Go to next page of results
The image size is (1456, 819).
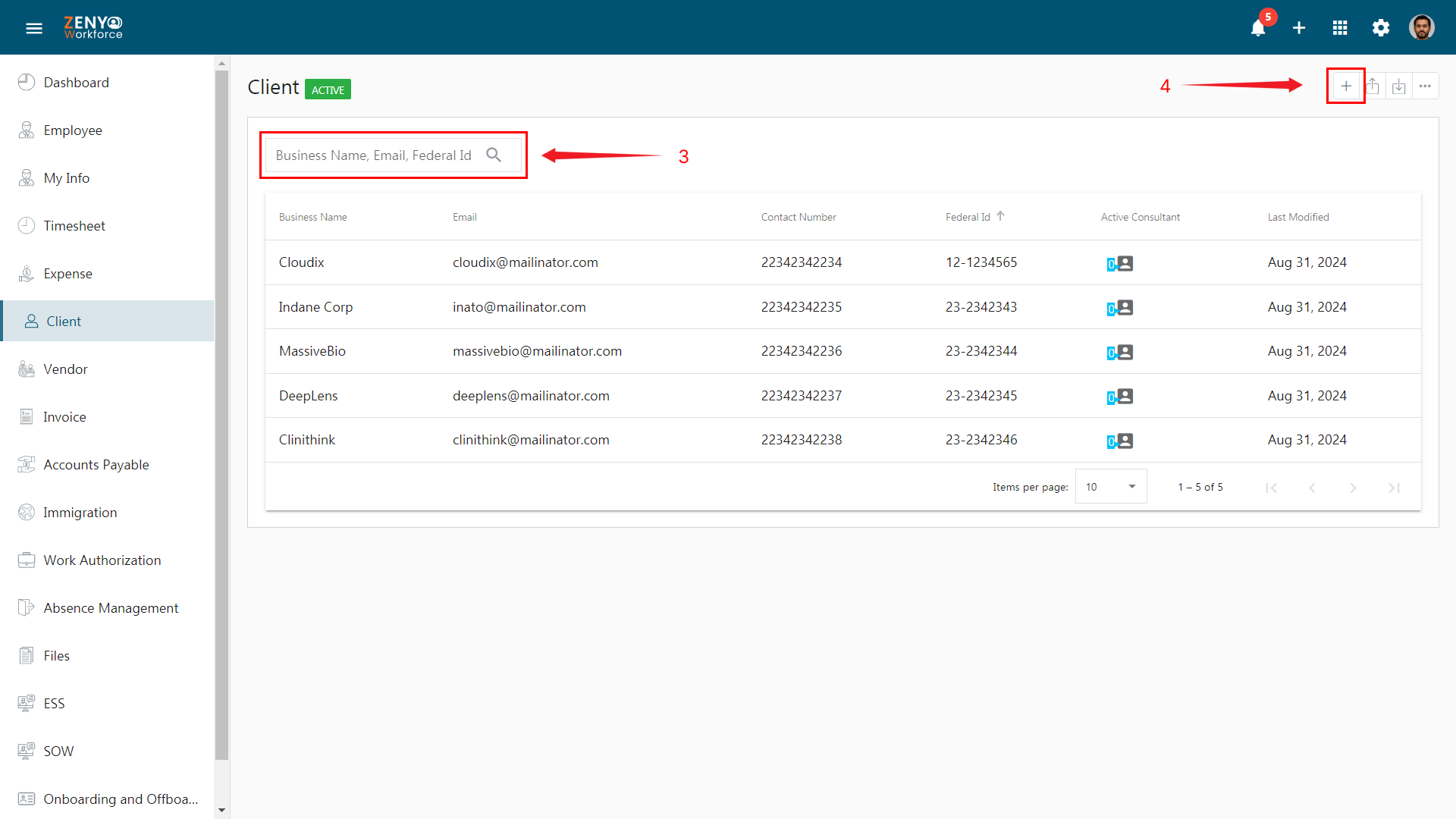tap(1353, 488)
